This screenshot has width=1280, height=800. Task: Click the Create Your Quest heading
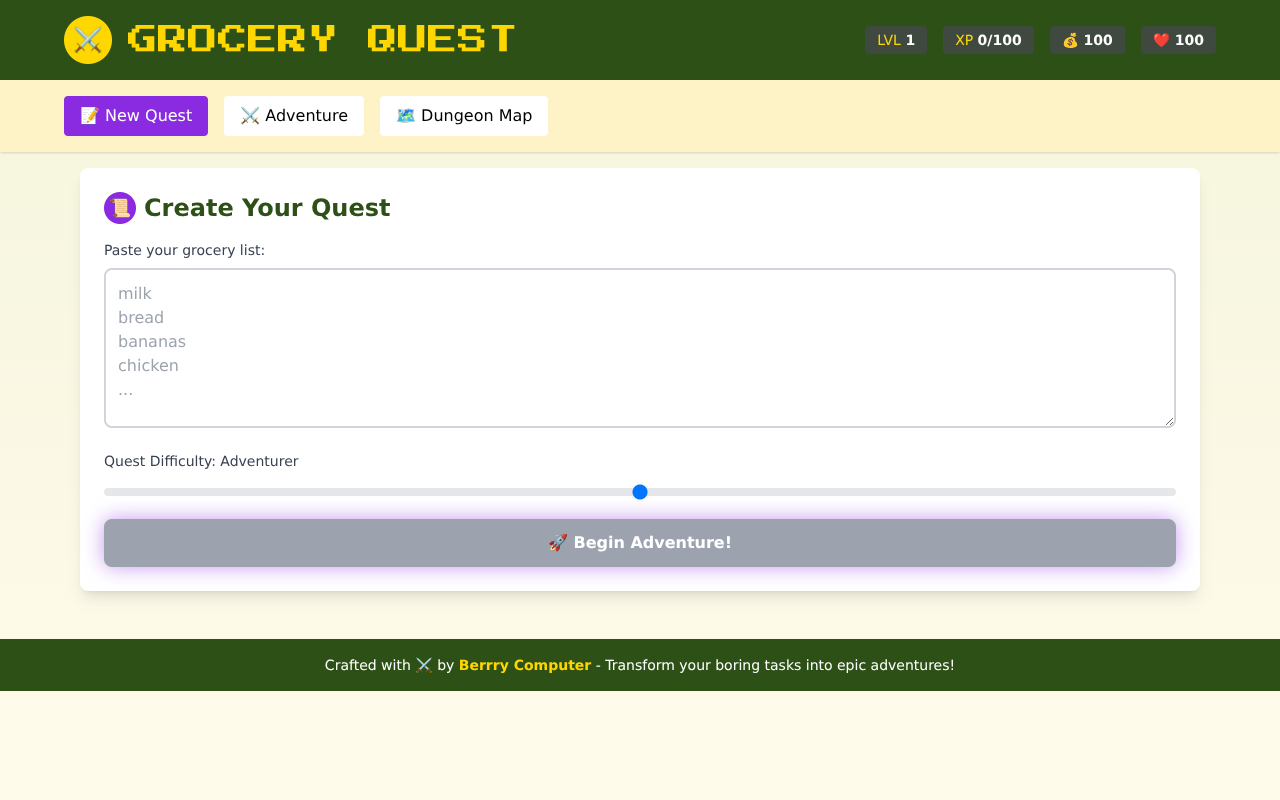(x=267, y=208)
